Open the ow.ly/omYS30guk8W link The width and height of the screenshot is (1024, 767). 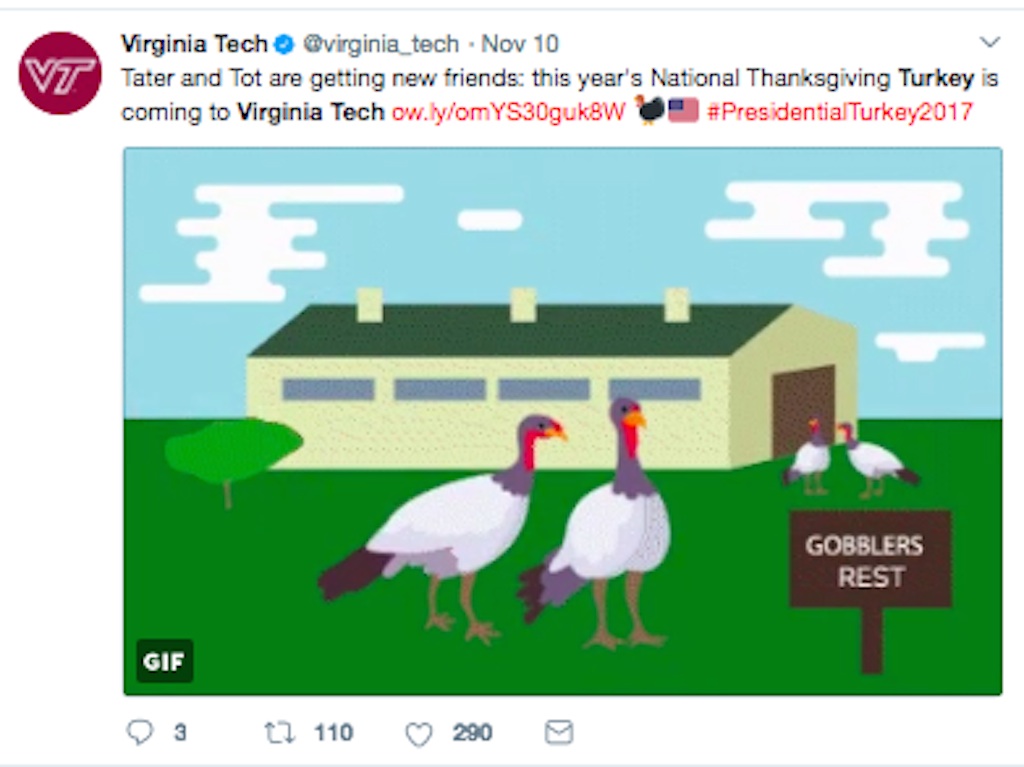pos(509,112)
